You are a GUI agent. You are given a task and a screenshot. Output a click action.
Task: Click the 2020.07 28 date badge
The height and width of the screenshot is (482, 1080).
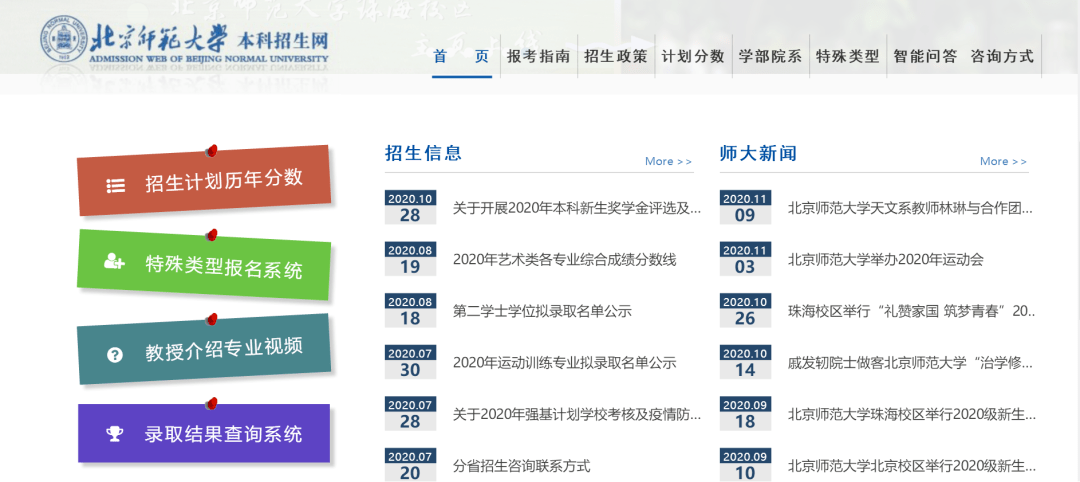[410, 414]
